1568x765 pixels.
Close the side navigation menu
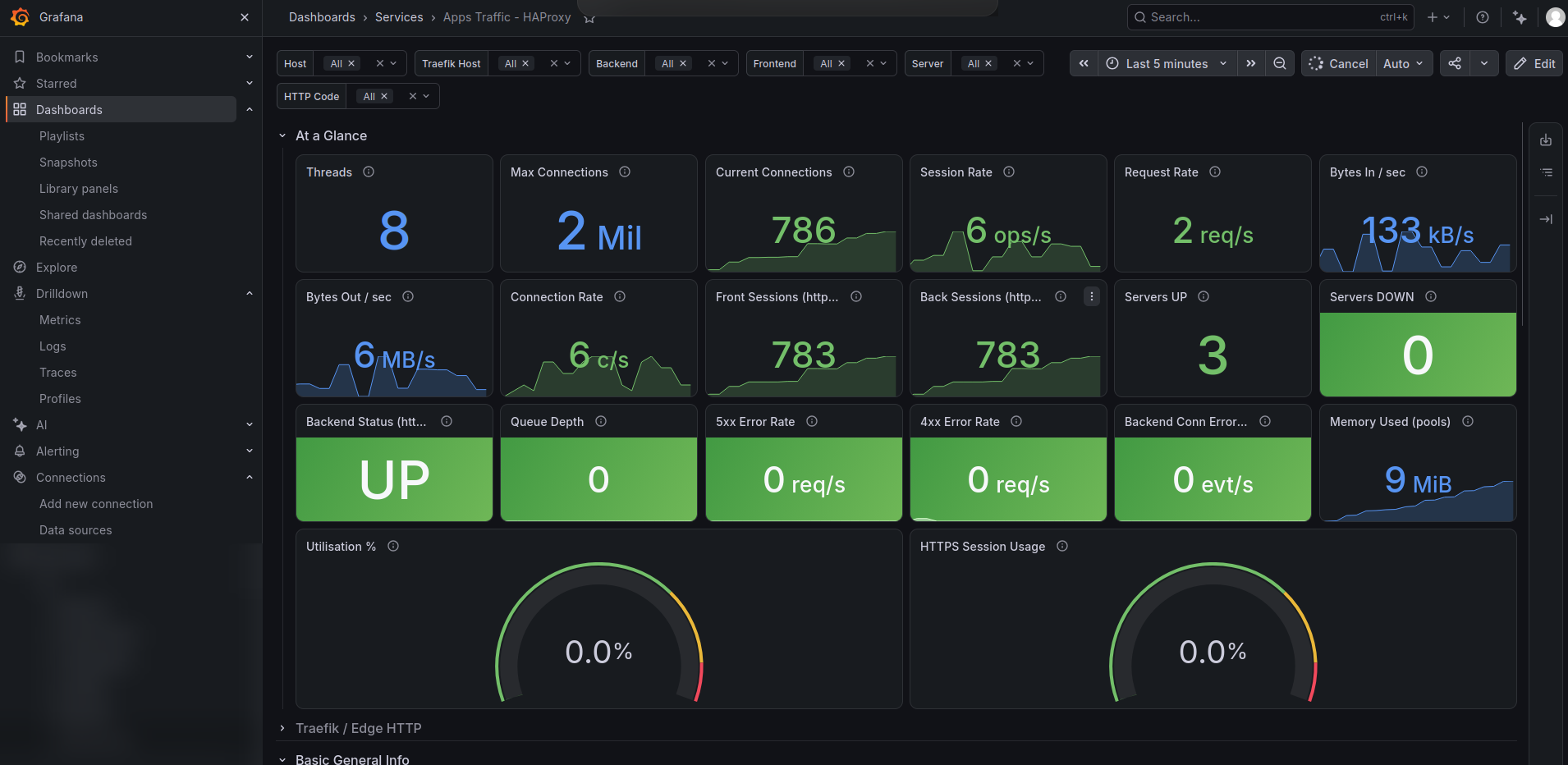[x=245, y=17]
